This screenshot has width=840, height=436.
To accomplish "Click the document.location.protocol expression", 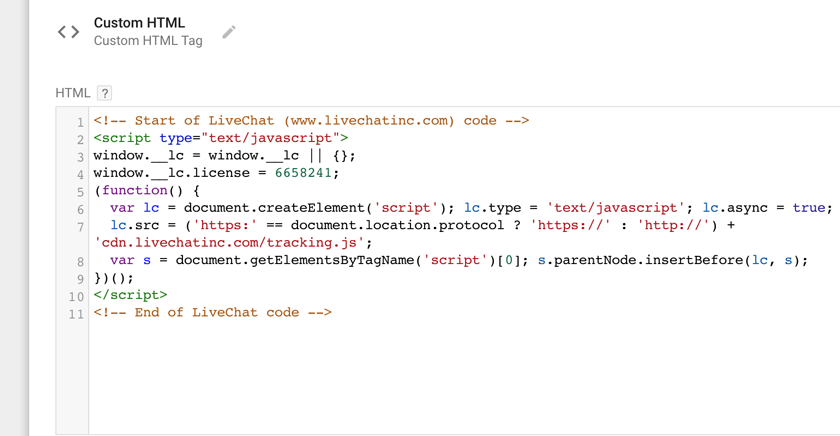I will (x=397, y=225).
